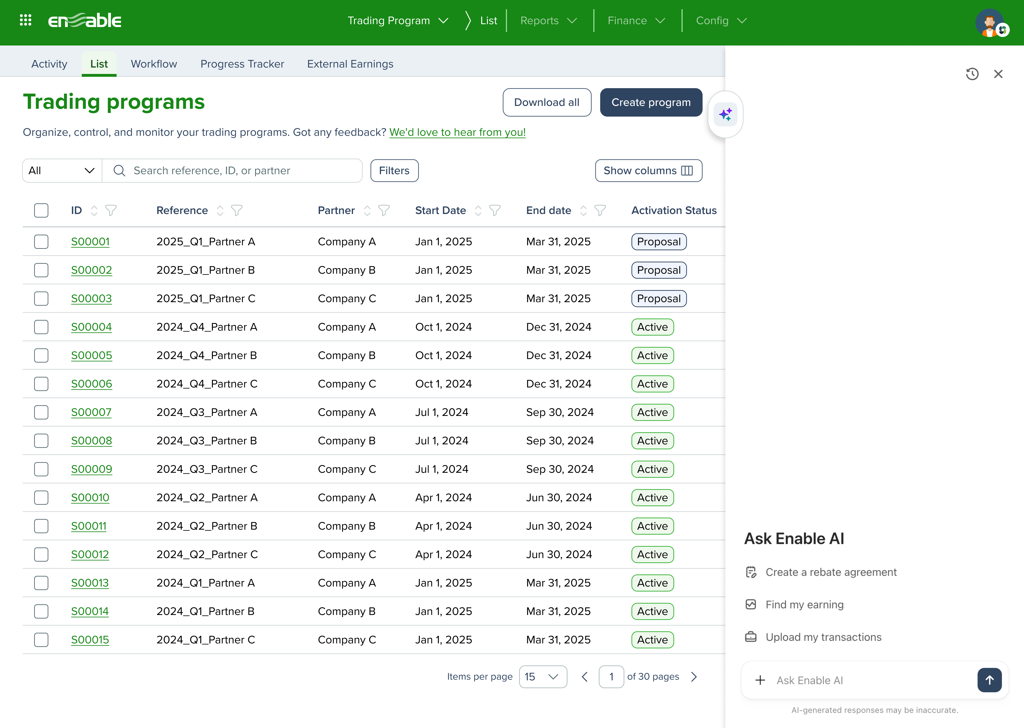The image size is (1024, 728).
Task: Tick the checkbox for row S00004
Action: point(41,327)
